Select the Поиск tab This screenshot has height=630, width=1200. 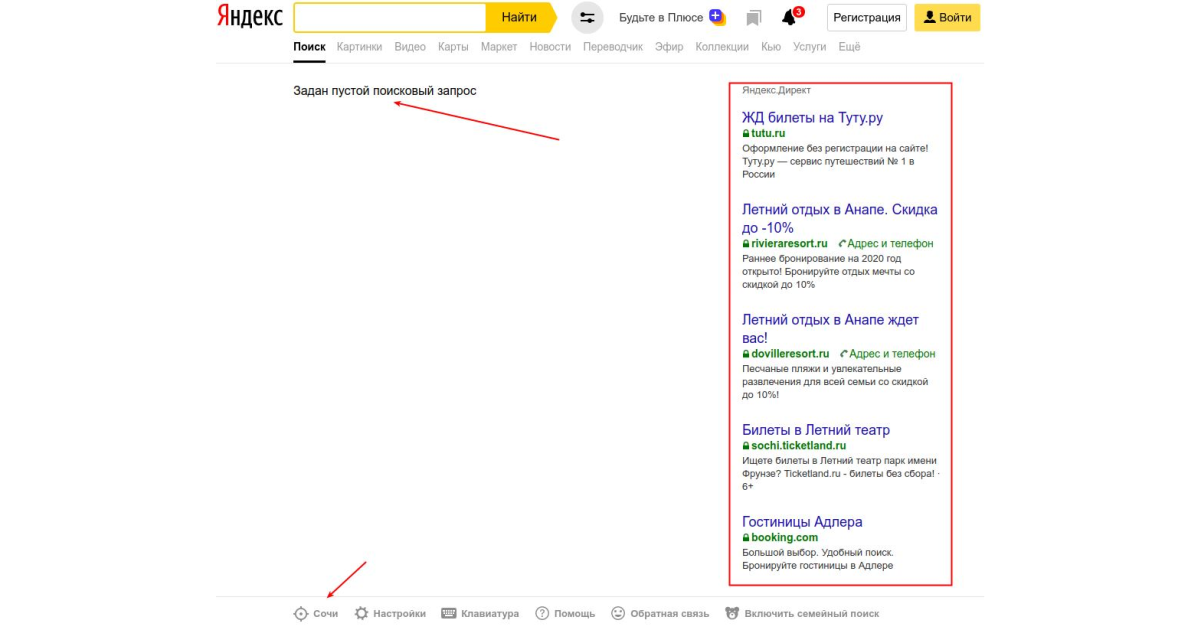tap(309, 47)
